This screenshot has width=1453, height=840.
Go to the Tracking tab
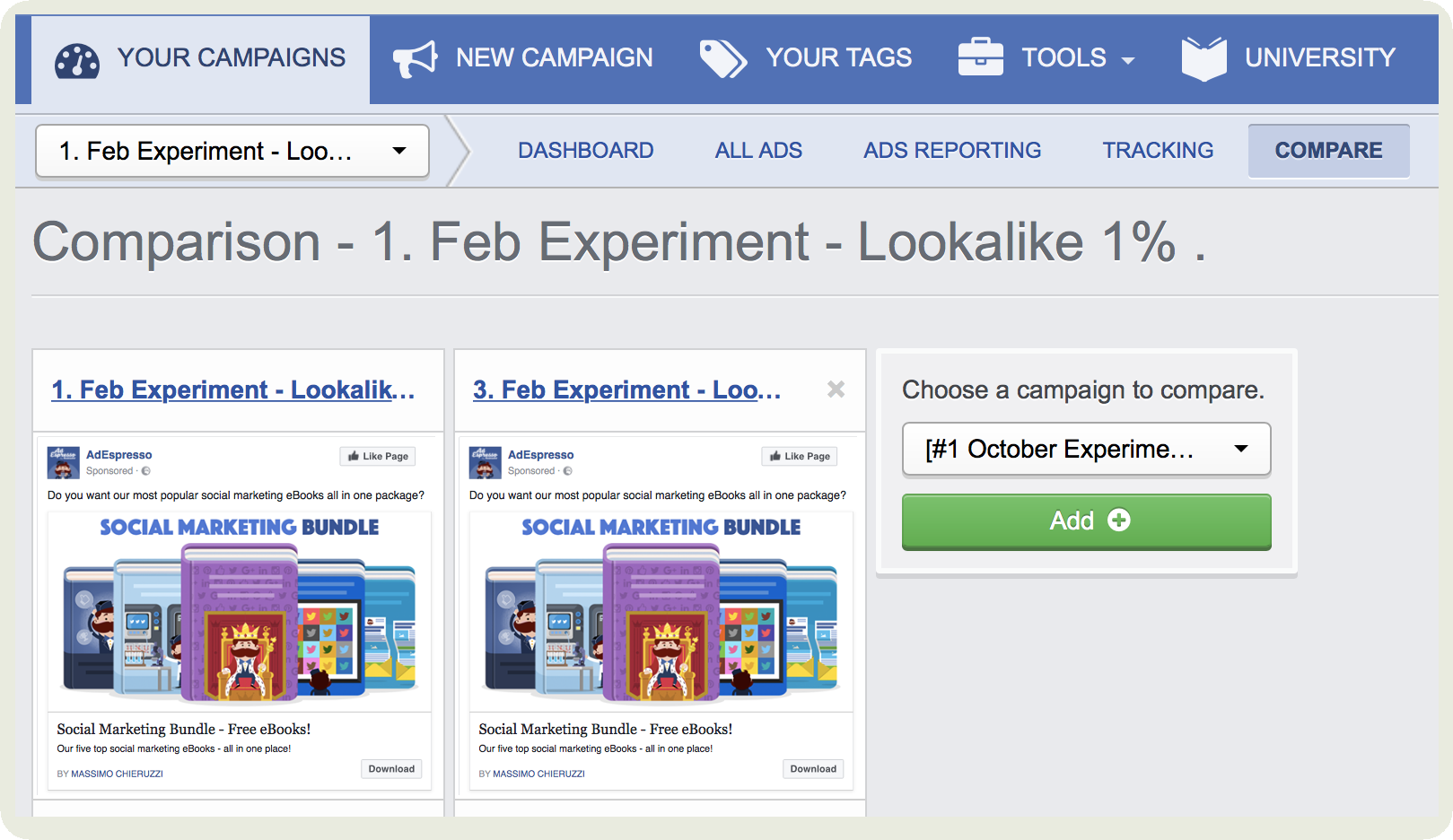pos(1158,151)
